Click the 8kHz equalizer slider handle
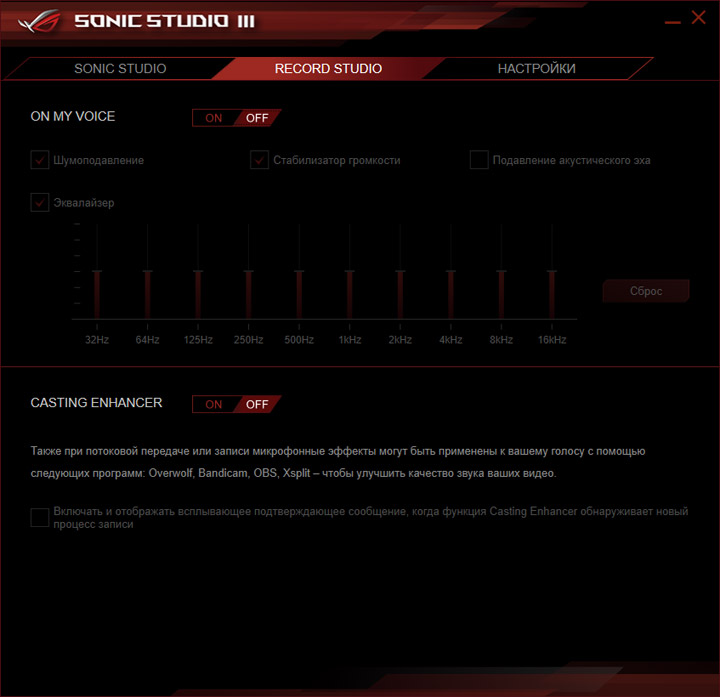The height and width of the screenshot is (697, 720). [x=501, y=272]
